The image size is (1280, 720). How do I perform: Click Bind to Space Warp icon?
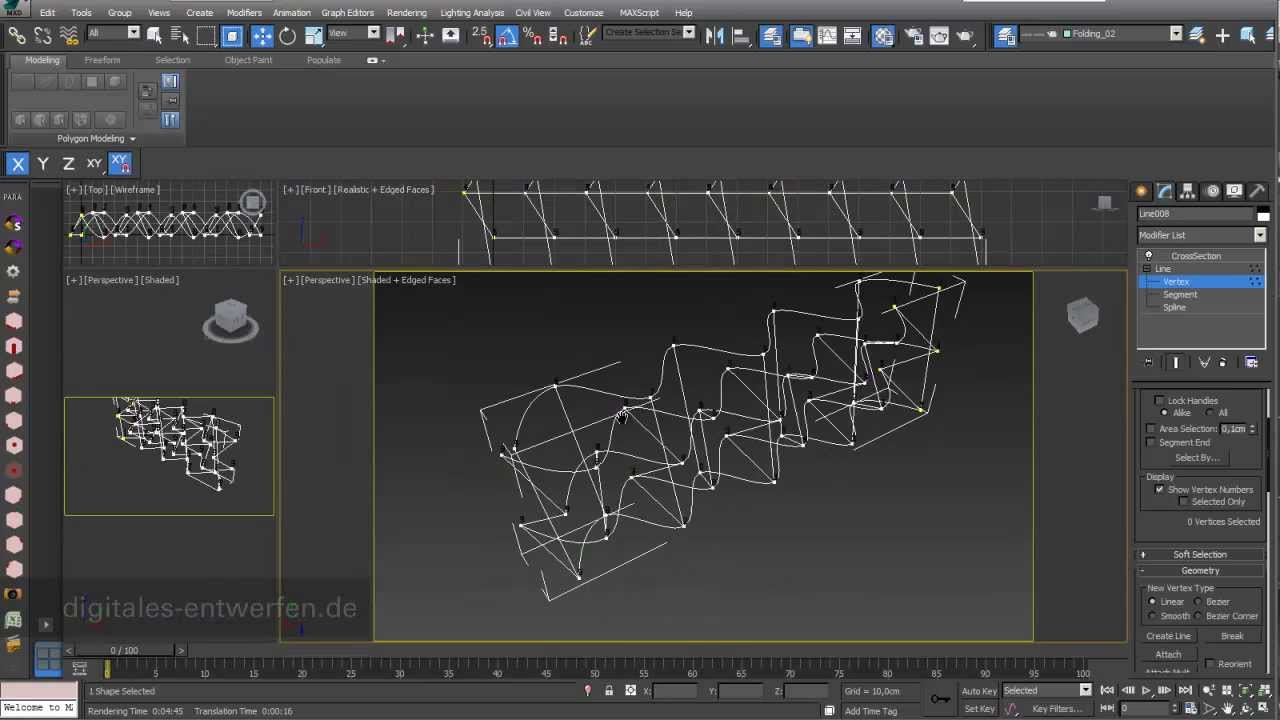[68, 35]
